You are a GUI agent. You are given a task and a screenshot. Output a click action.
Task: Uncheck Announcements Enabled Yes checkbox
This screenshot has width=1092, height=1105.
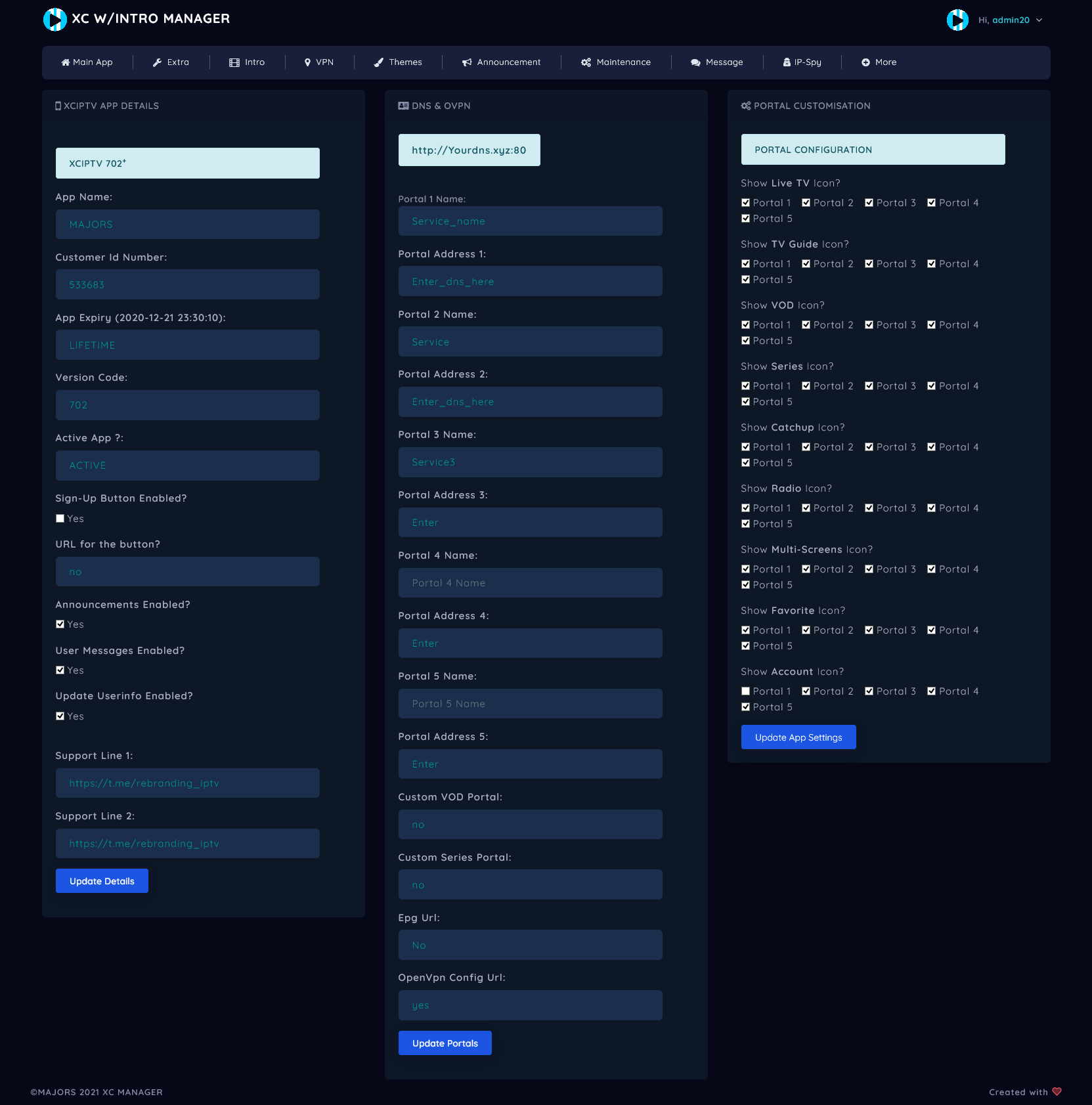[x=60, y=624]
